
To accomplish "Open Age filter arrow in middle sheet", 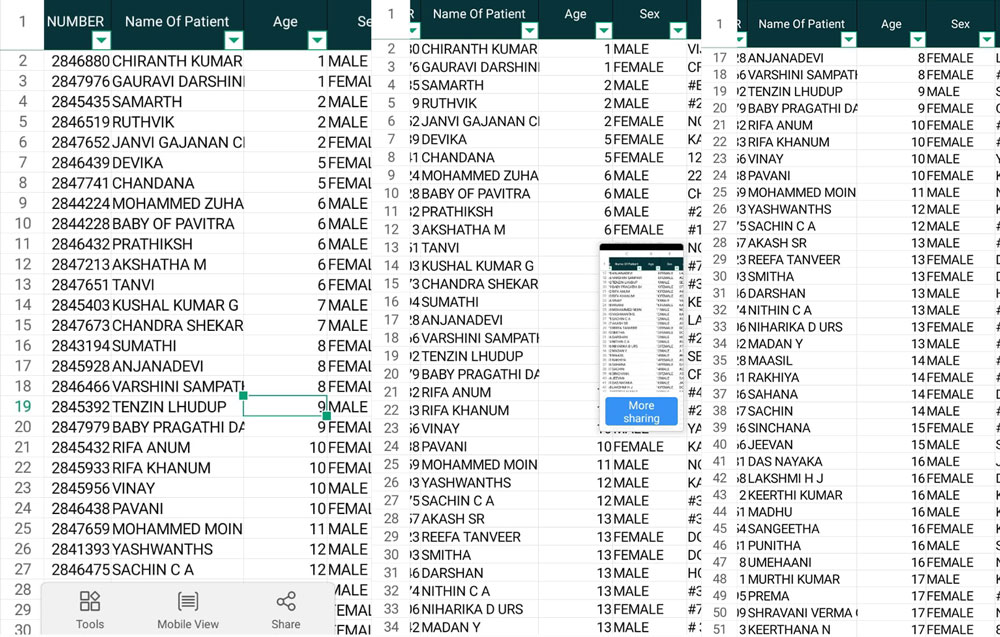I will tap(603, 30).
